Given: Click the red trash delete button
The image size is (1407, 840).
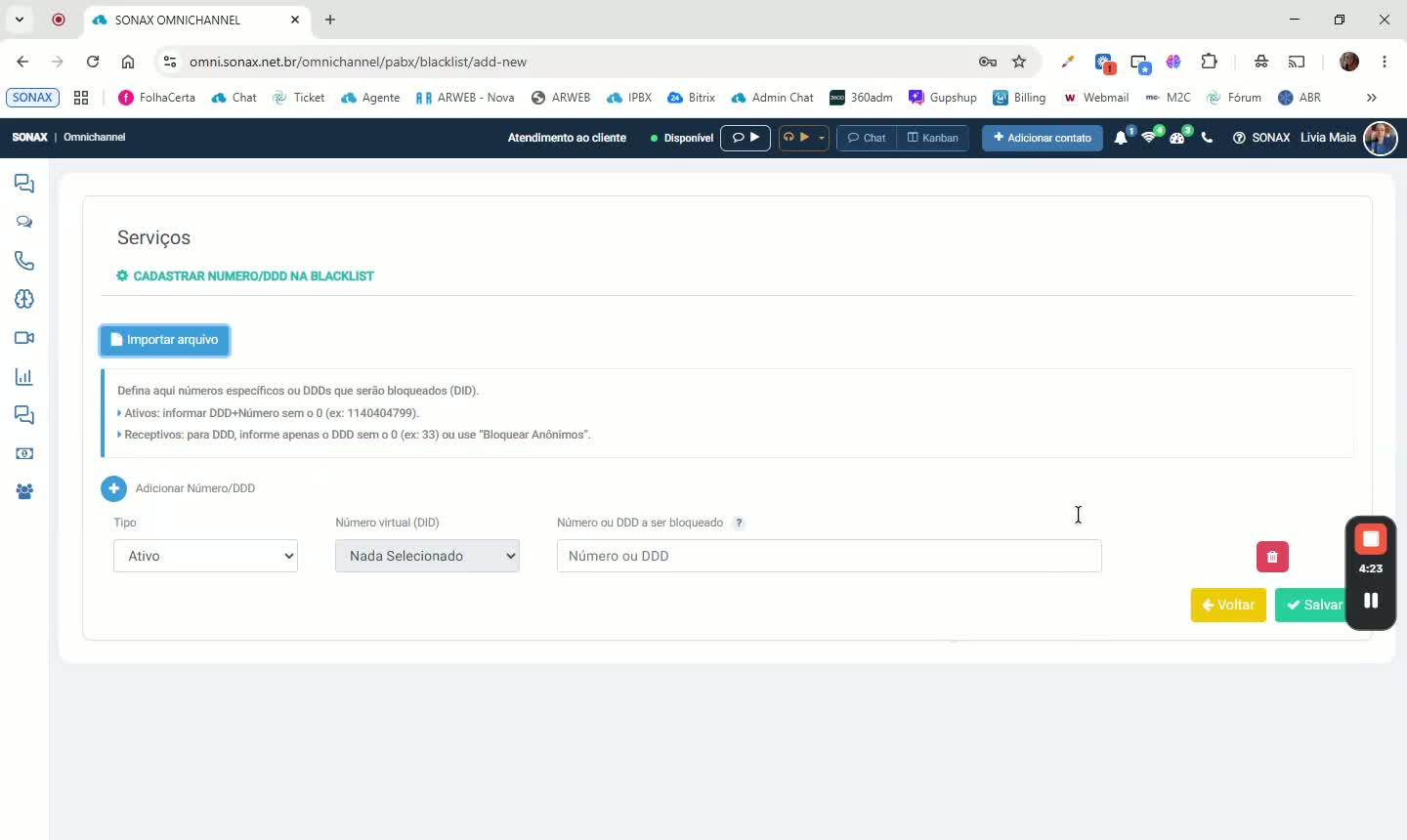Looking at the screenshot, I should (x=1272, y=557).
